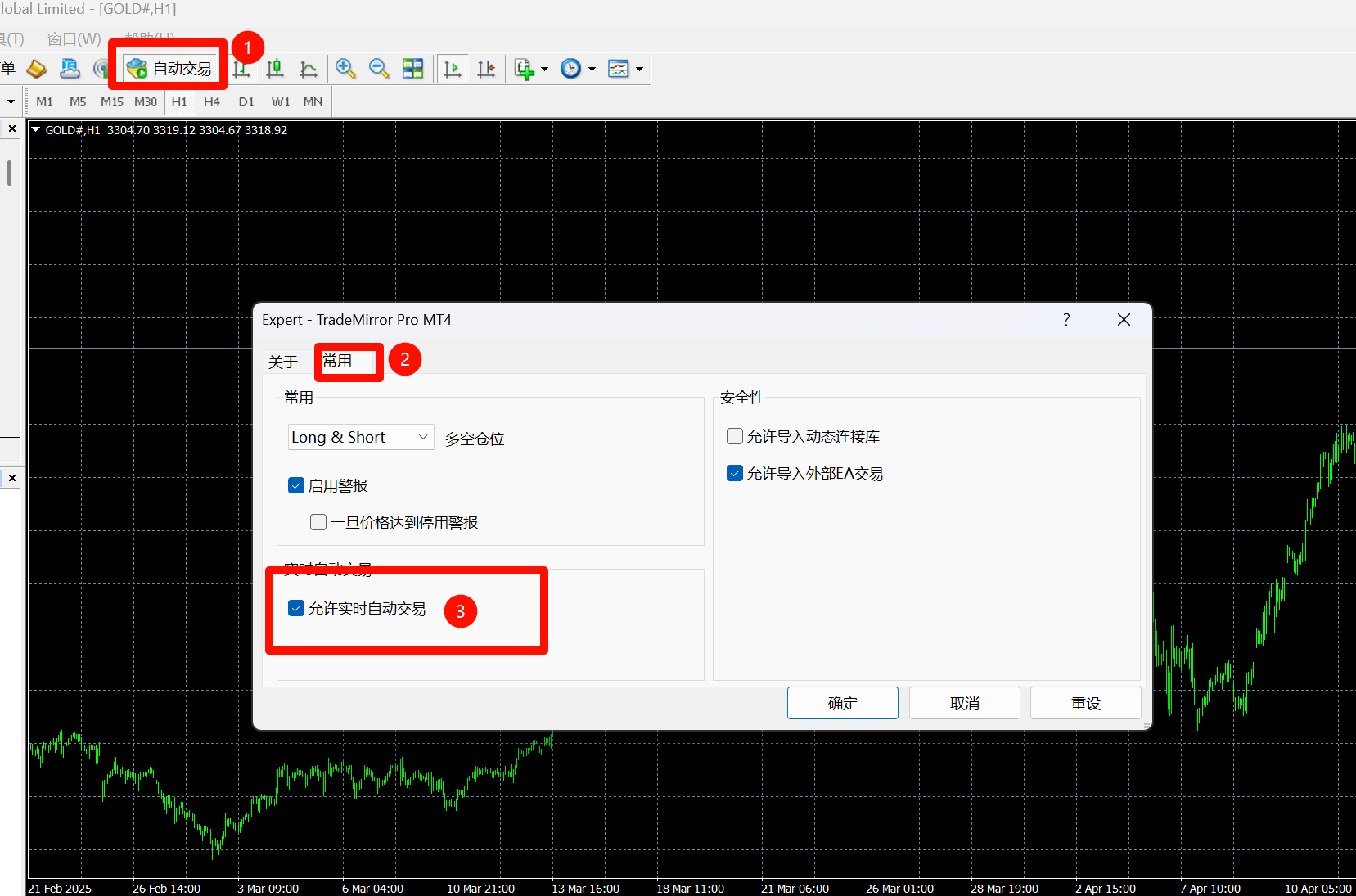1356x896 pixels.
Task: Switch chart to line chart
Action: [x=309, y=69]
